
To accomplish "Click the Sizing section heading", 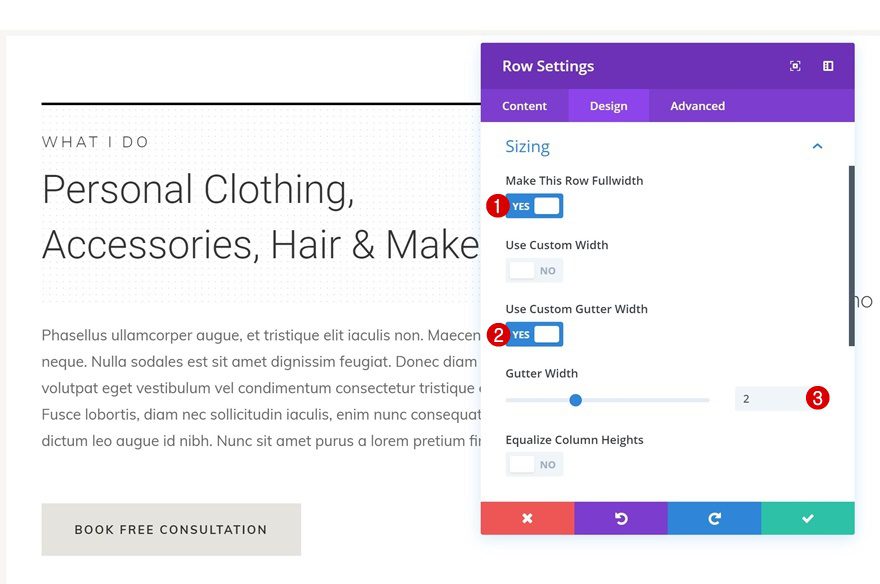I will 528,146.
